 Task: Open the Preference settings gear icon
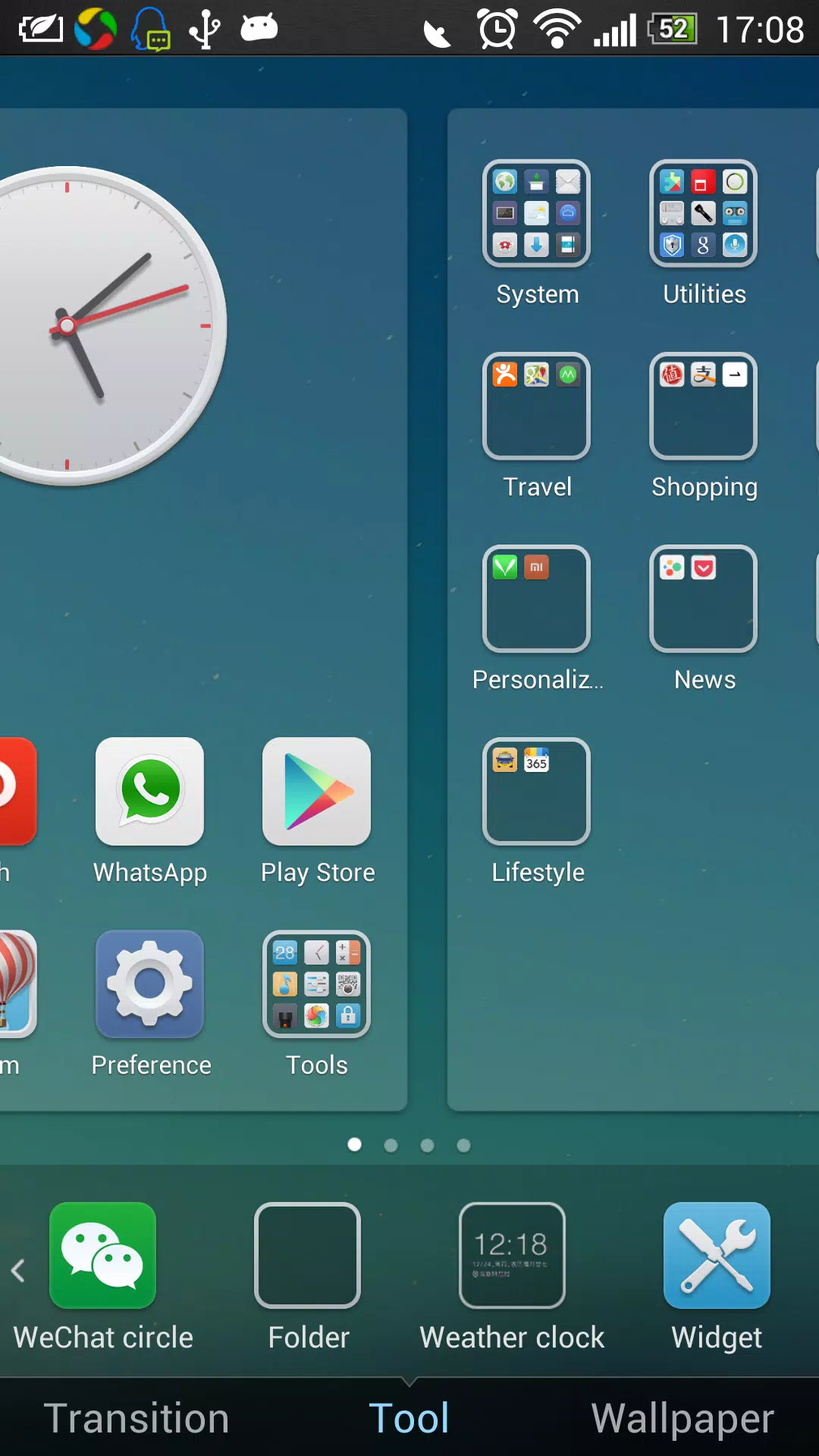point(149,984)
